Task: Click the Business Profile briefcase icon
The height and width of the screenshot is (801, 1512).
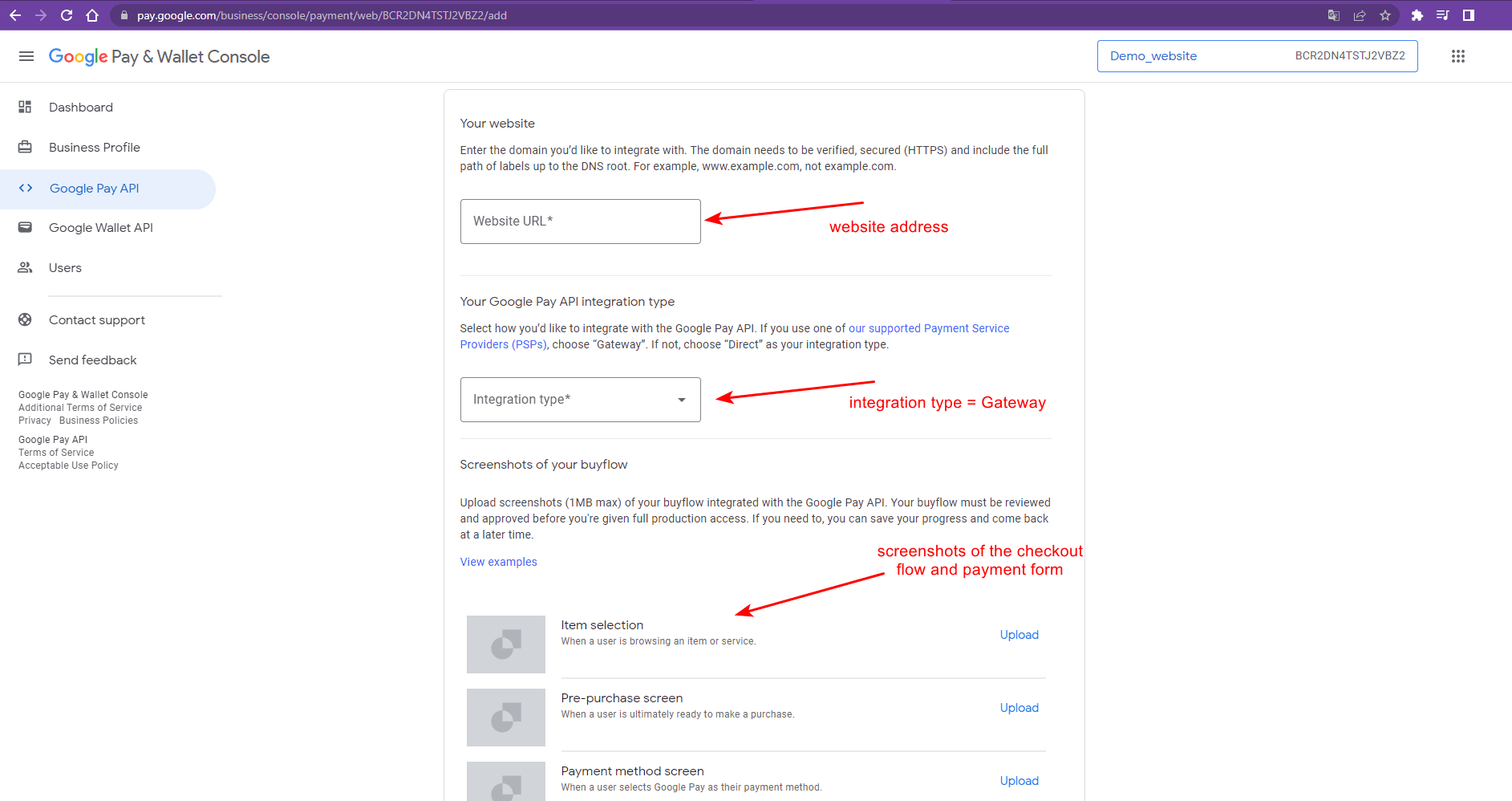Action: (x=25, y=147)
